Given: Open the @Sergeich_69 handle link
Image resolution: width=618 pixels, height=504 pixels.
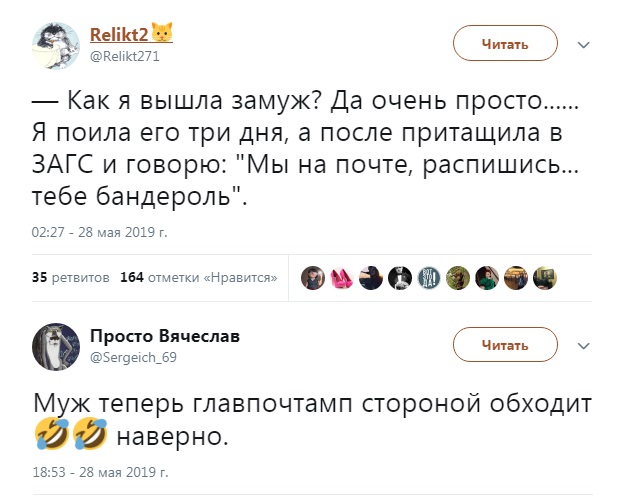Looking at the screenshot, I should [133, 356].
